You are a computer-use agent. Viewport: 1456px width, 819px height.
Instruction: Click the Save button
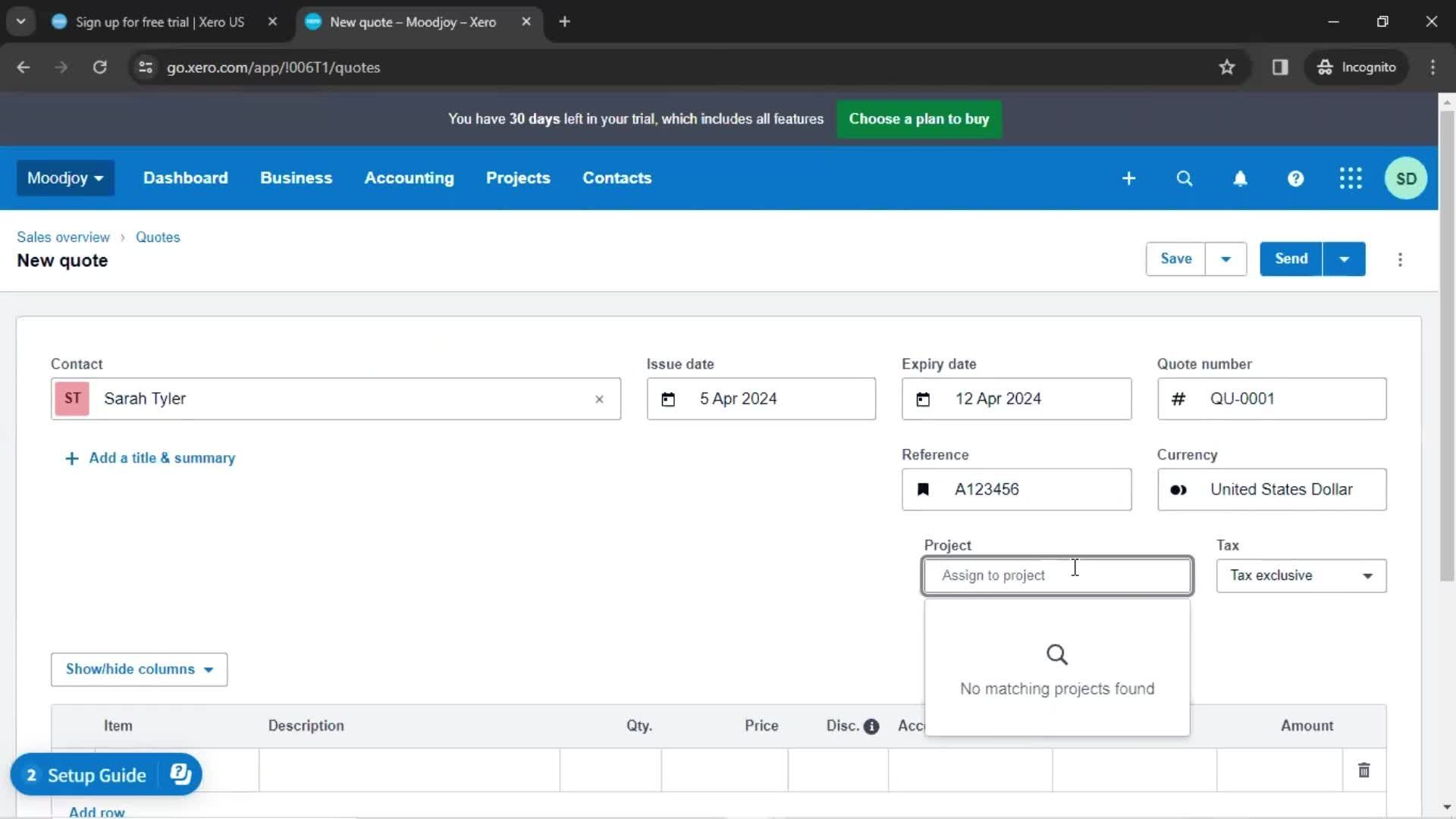tap(1175, 259)
